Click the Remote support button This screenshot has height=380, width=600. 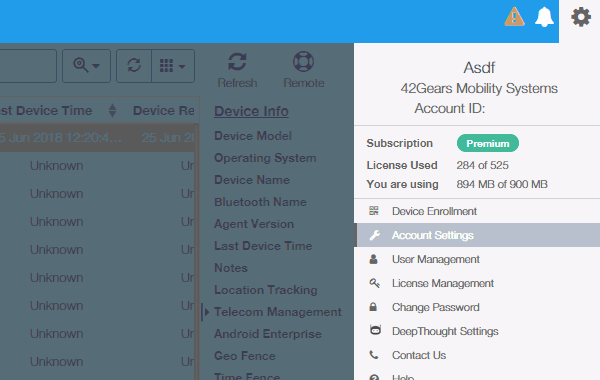pyautogui.click(x=303, y=70)
